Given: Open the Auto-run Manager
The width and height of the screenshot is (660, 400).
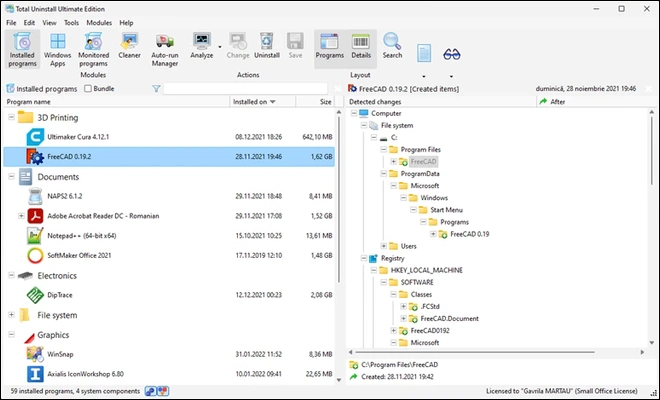Looking at the screenshot, I should click(165, 46).
